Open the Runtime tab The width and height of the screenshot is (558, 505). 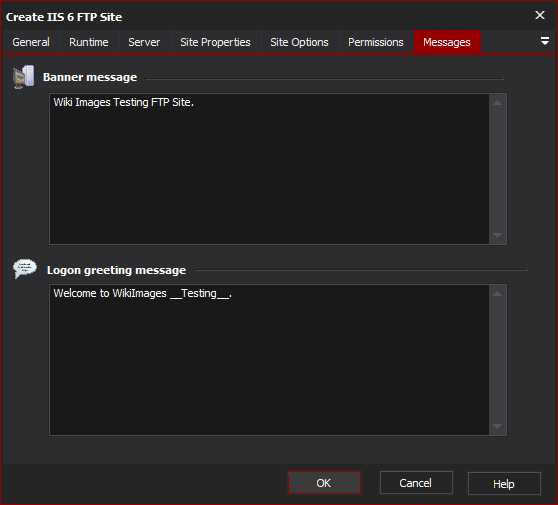[x=89, y=42]
